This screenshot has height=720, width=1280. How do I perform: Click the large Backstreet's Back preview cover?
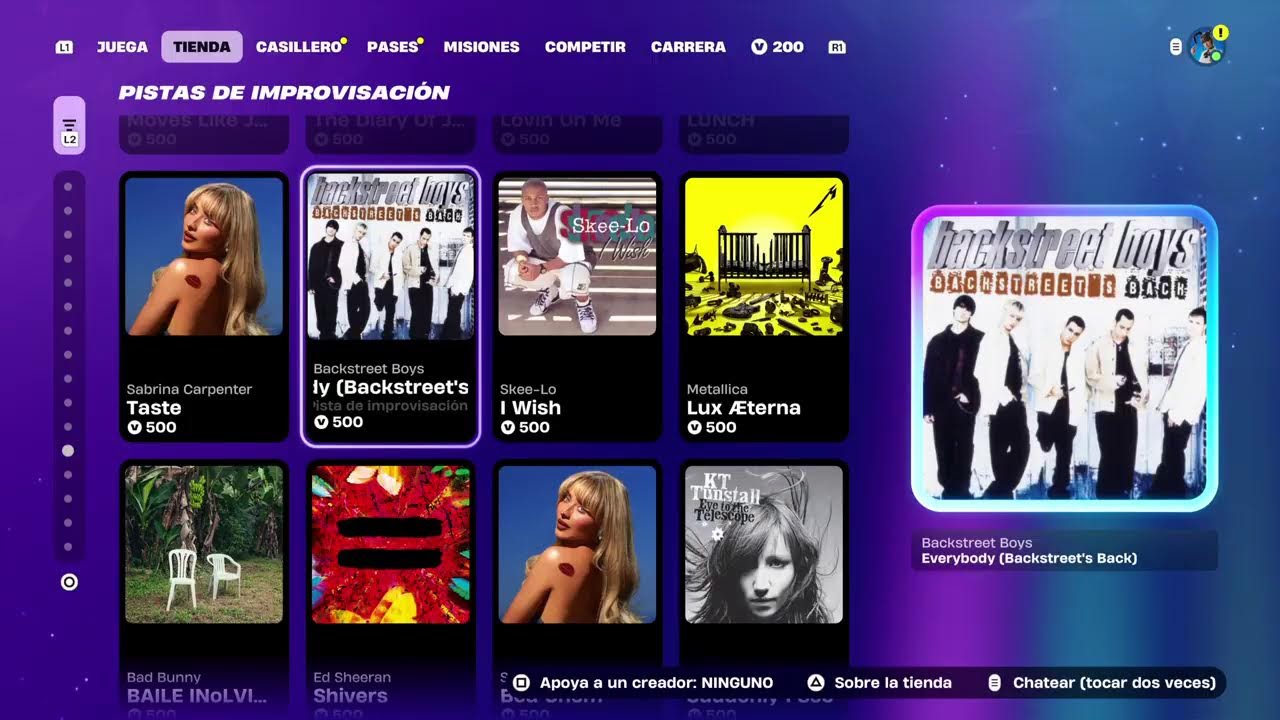tap(1064, 358)
